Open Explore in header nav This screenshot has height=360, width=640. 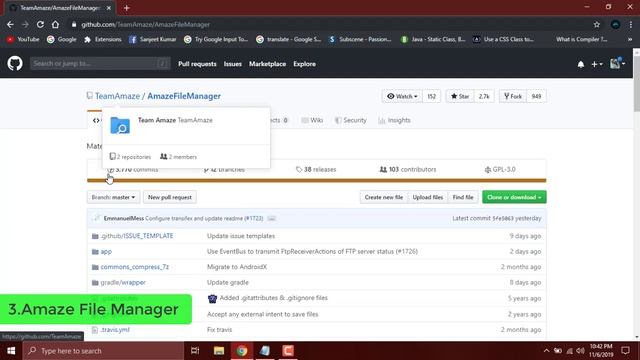(304, 64)
